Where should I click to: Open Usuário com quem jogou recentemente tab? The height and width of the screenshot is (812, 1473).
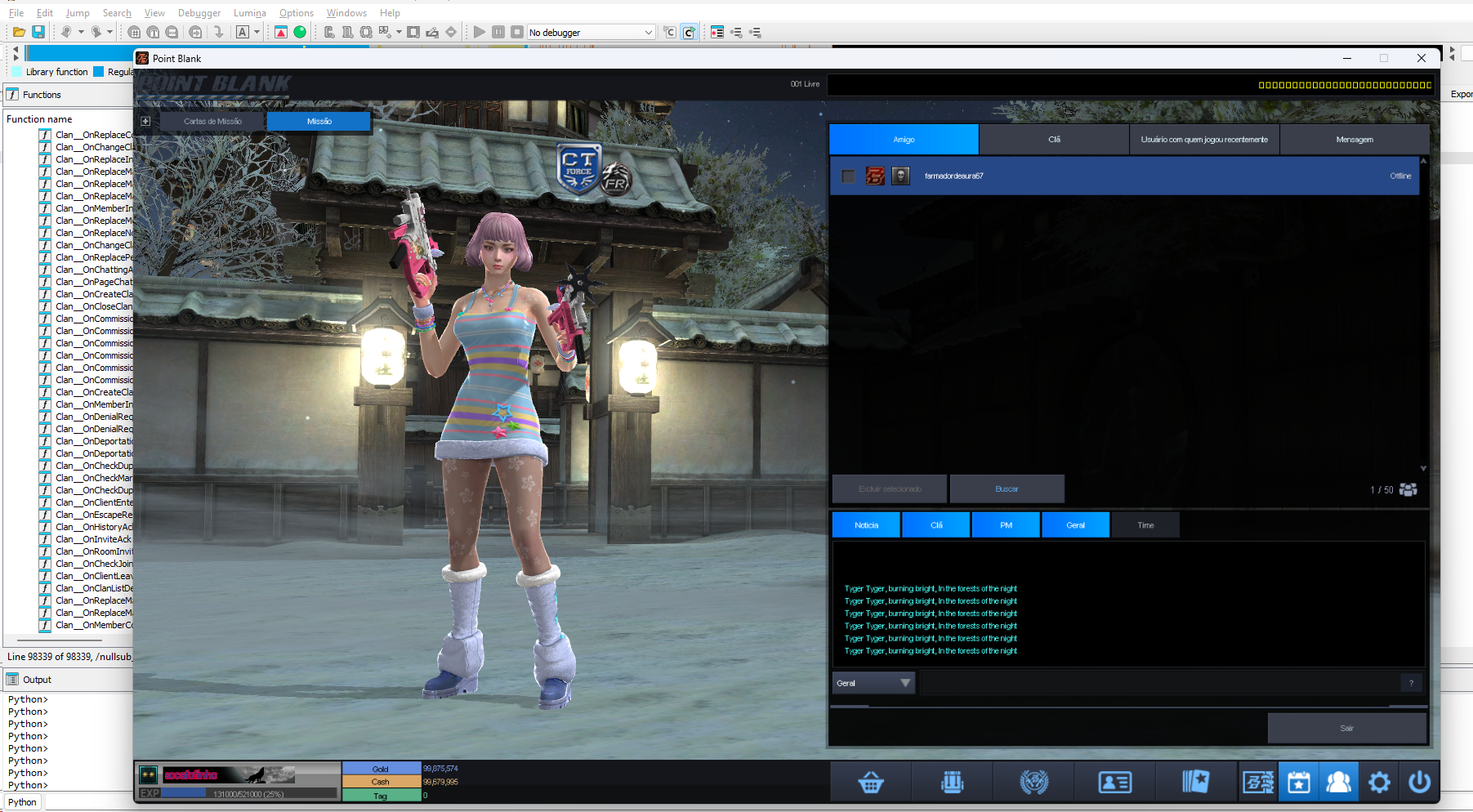(1204, 140)
